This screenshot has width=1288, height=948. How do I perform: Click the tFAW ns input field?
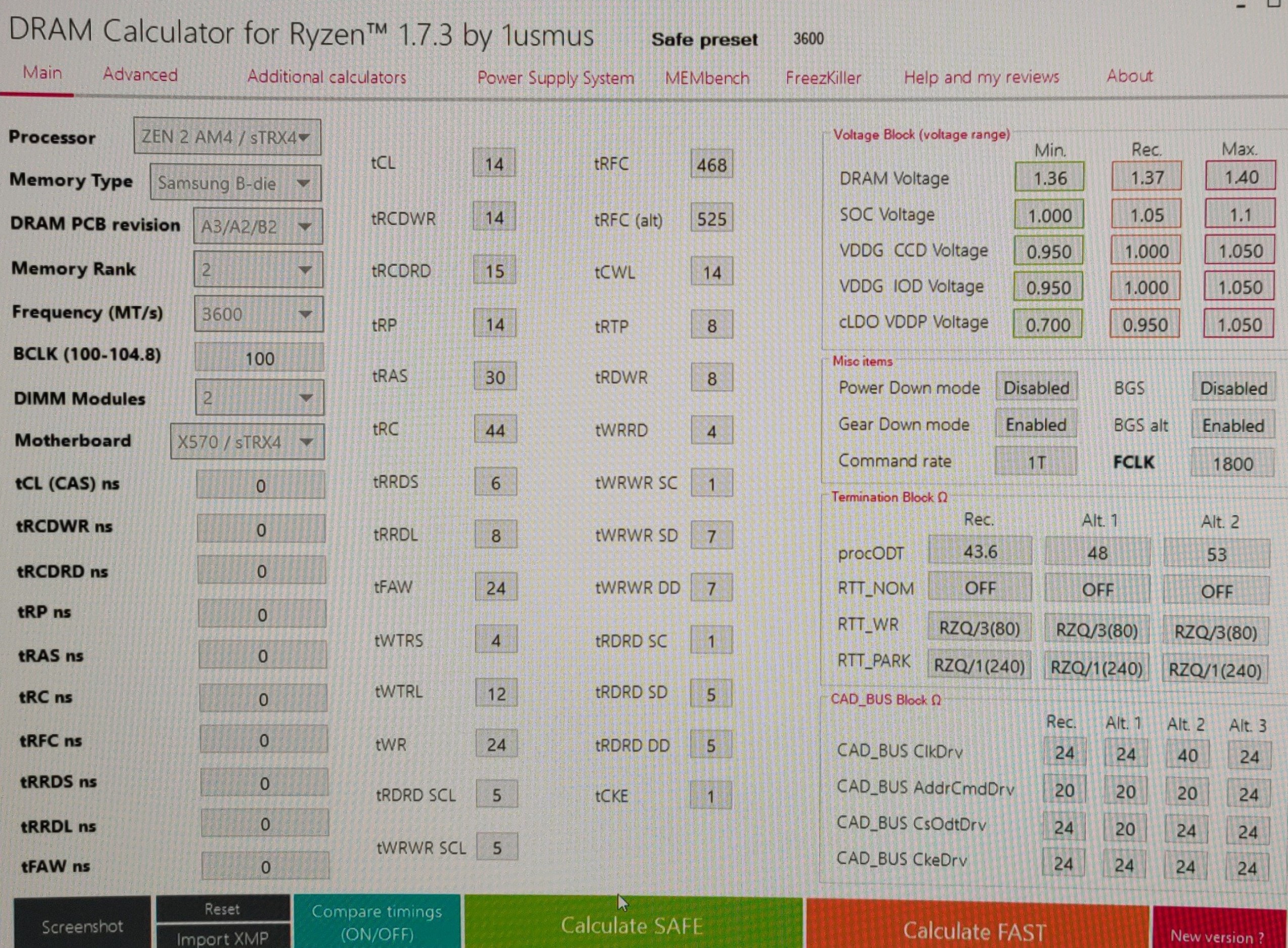tap(266, 866)
